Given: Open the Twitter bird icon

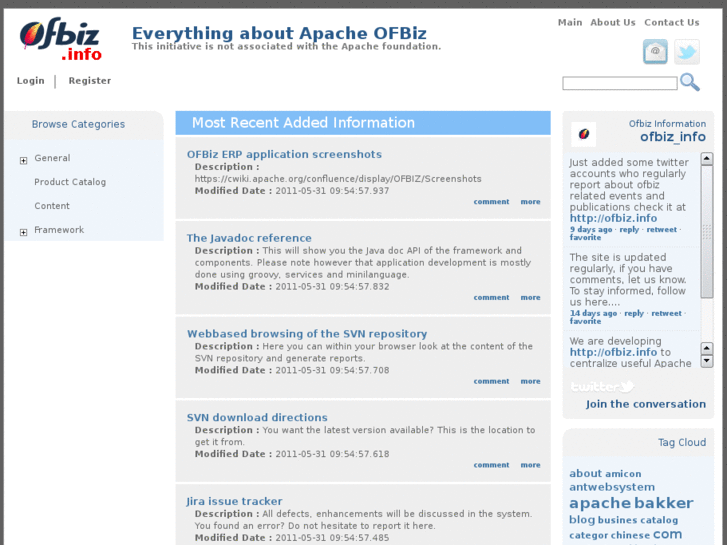Looking at the screenshot, I should tap(687, 51).
